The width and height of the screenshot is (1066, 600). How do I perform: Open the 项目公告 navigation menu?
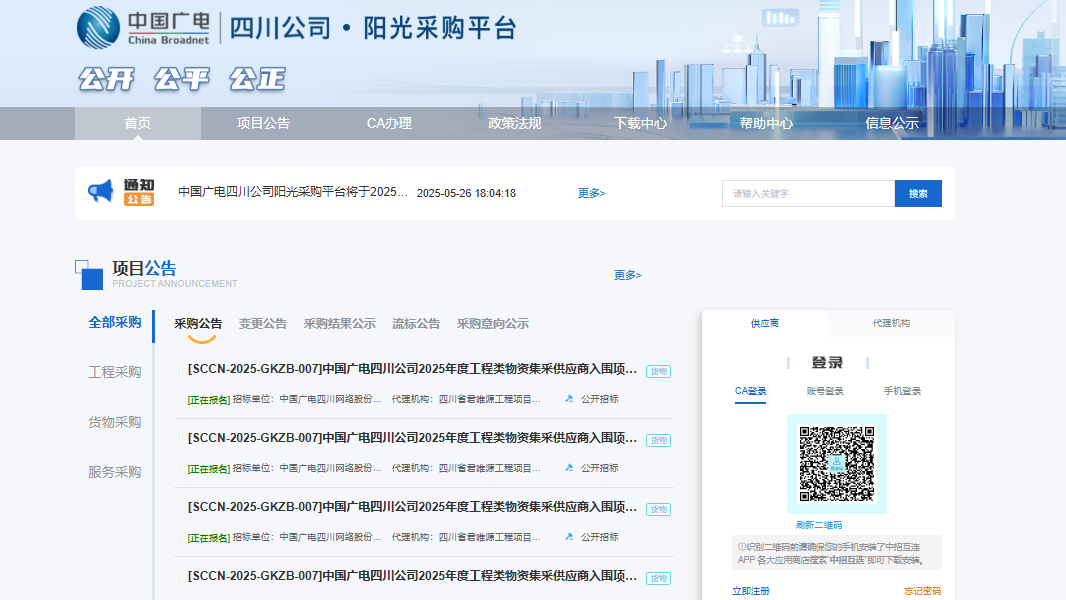coord(263,123)
